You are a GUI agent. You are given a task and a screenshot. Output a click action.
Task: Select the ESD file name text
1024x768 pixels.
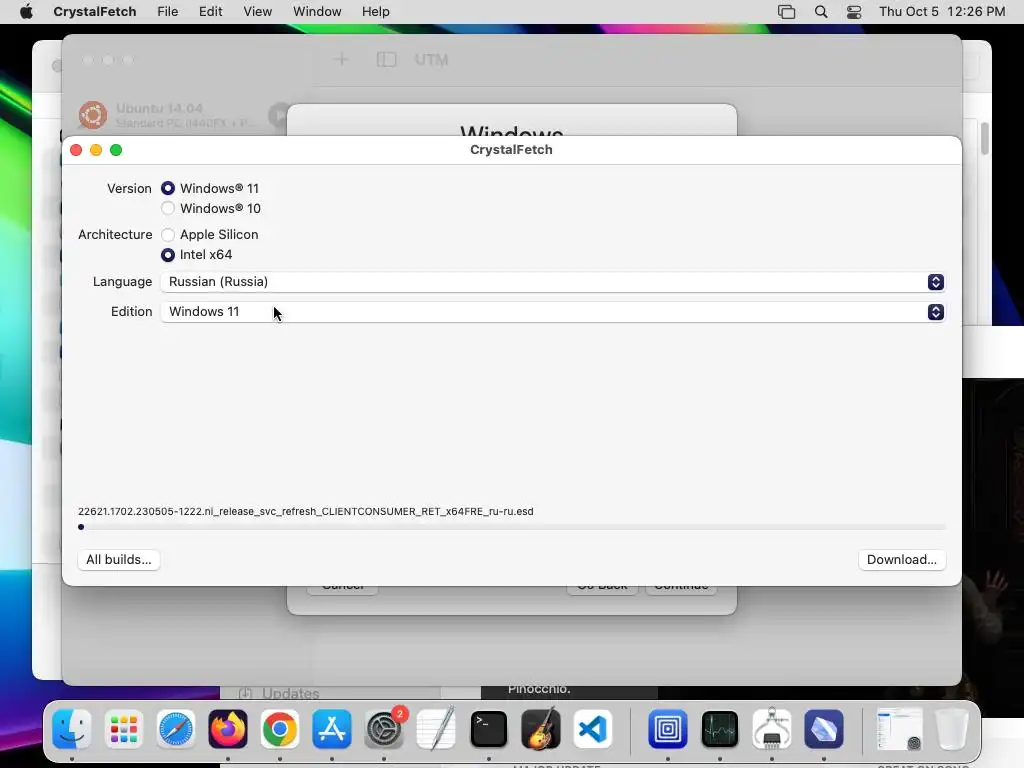coord(306,511)
